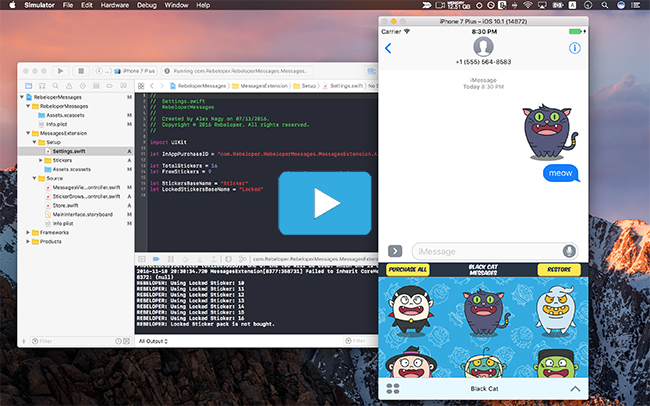Screen dimensions: 650x406
Task: Click the large video play button overlay
Action: coord(325,203)
